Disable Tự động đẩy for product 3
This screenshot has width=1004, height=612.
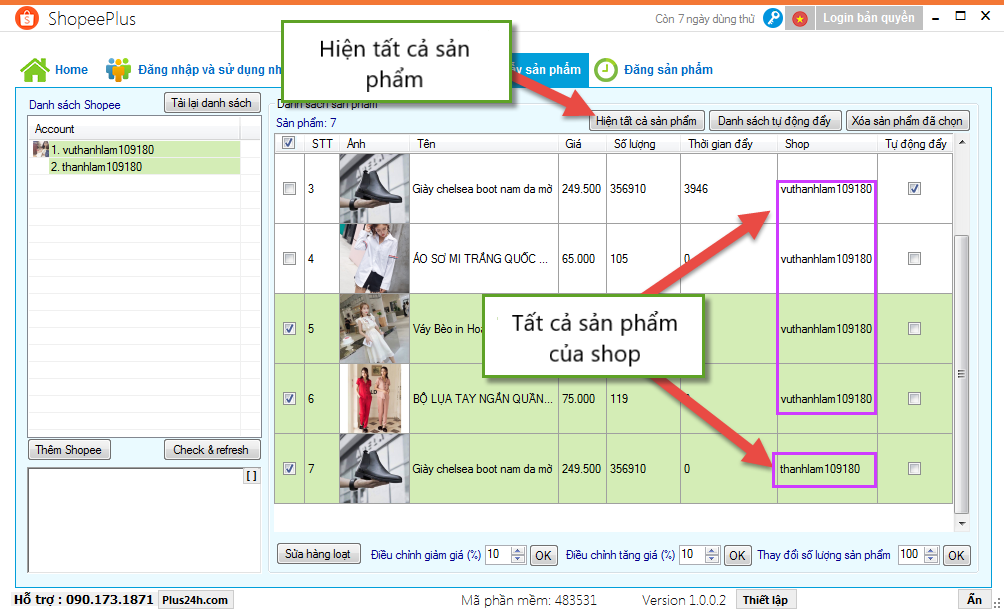click(914, 189)
